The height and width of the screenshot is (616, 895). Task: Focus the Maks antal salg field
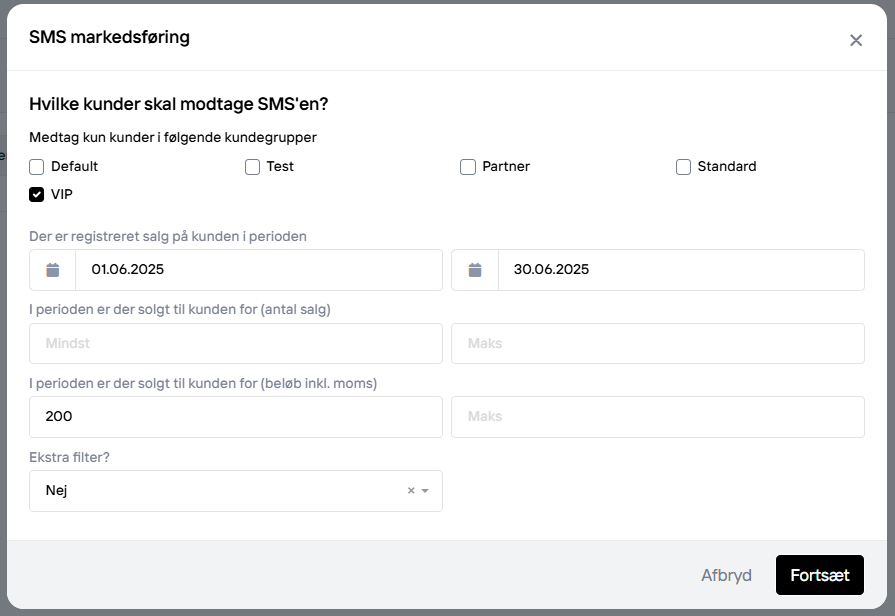pyautogui.click(x=658, y=344)
